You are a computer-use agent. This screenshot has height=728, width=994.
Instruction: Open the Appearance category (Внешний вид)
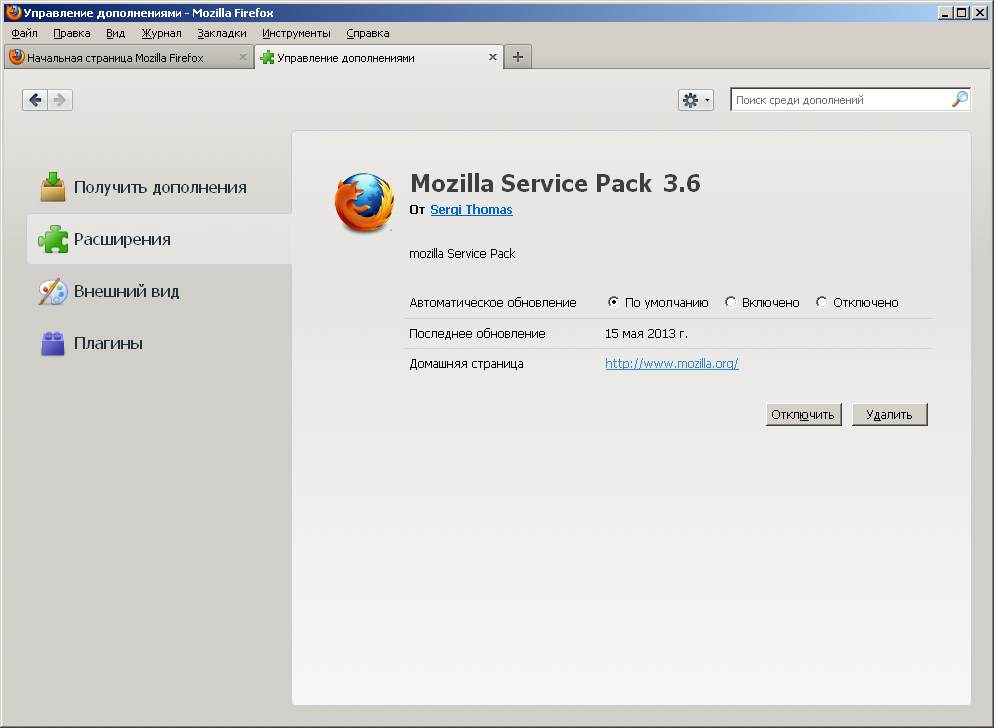click(x=158, y=291)
